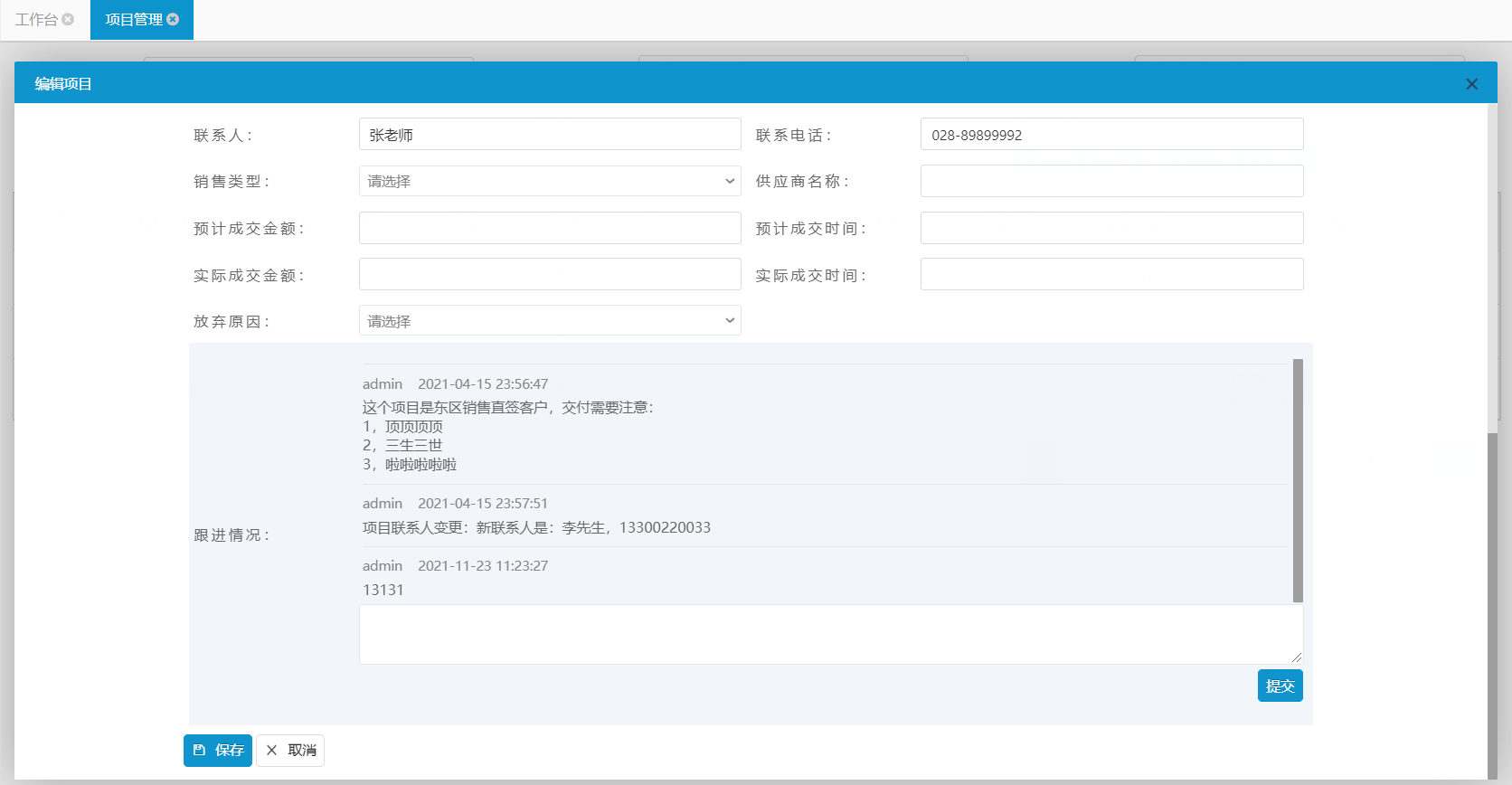This screenshot has width=1512, height=785.
Task: Click the 联系人 input field
Action: (550, 134)
